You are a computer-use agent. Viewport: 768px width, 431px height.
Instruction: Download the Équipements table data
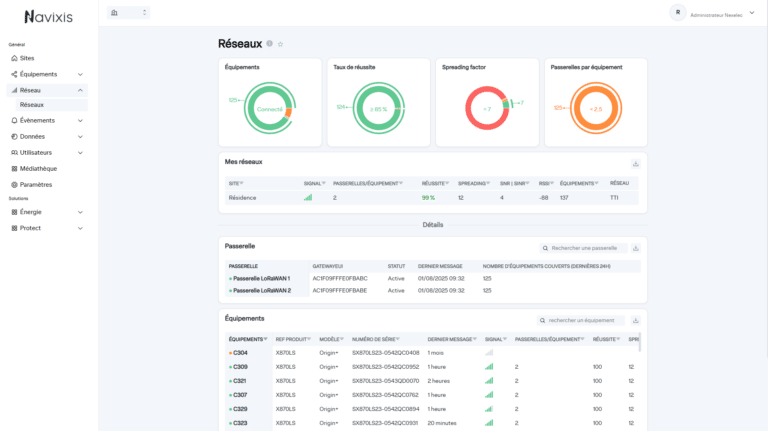pyautogui.click(x=635, y=320)
